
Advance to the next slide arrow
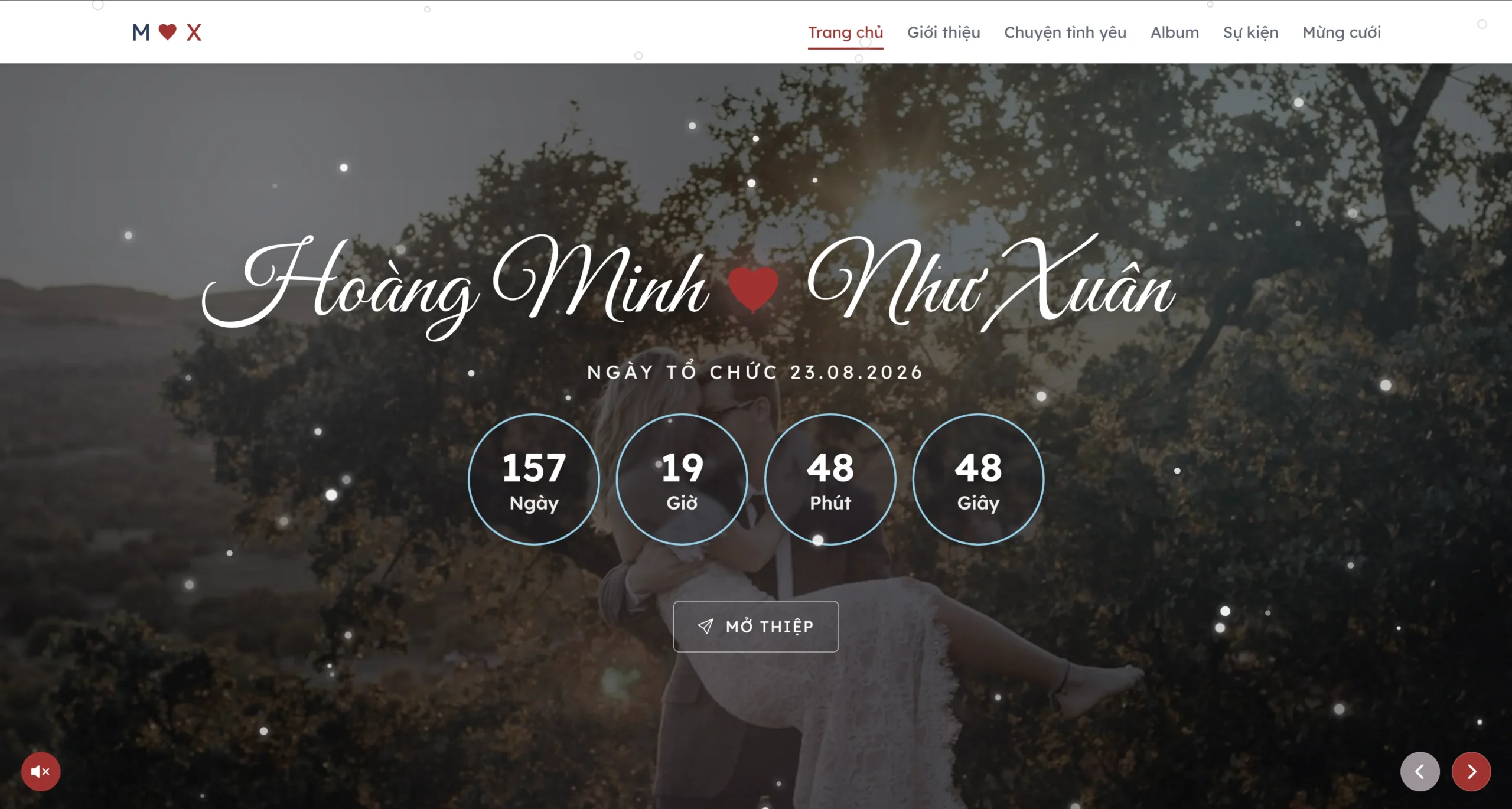[x=1471, y=771]
